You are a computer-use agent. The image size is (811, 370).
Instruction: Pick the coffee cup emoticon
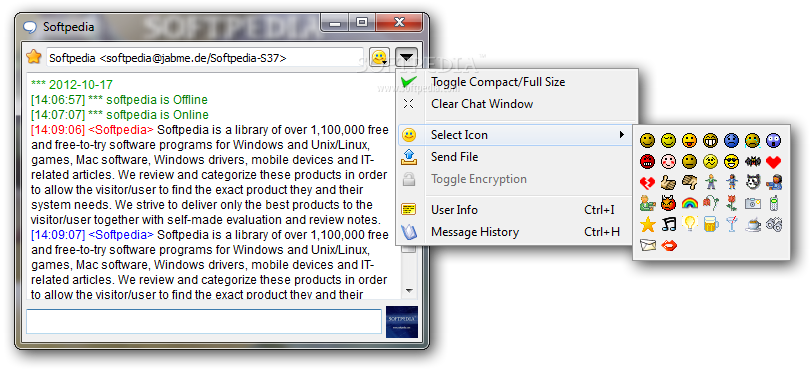[752, 225]
